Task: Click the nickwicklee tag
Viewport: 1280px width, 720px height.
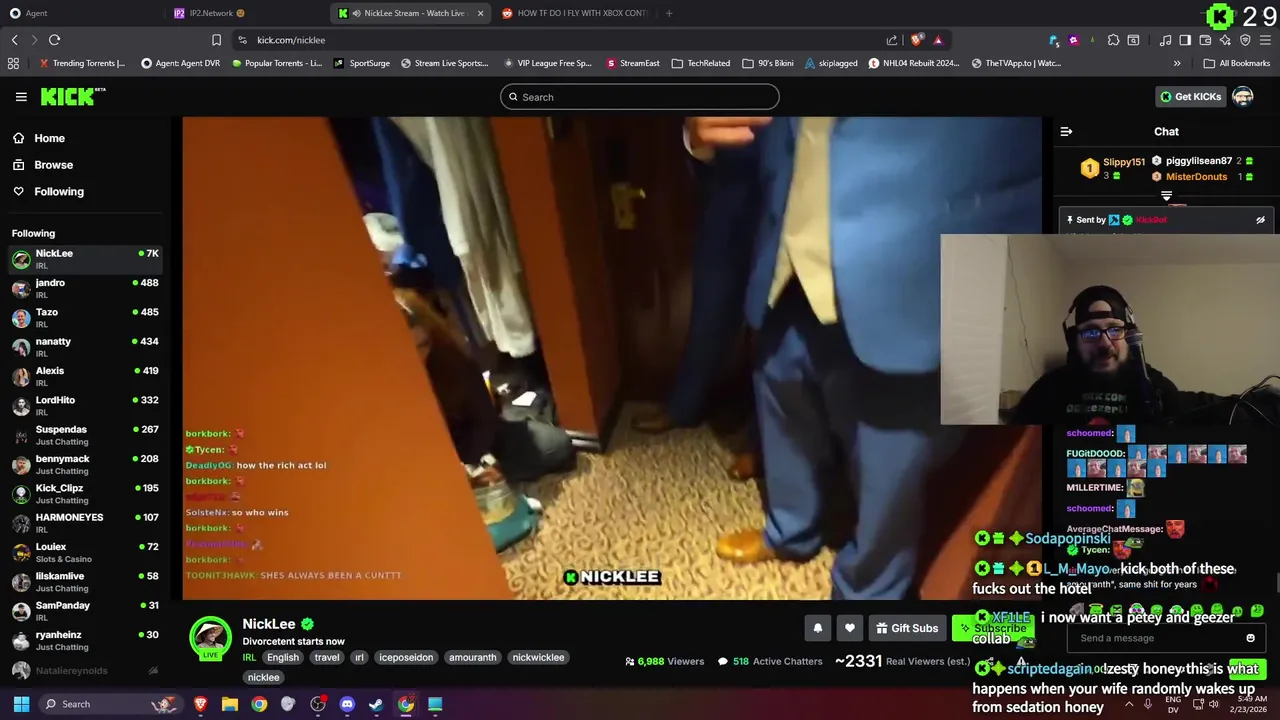Action: pyautogui.click(x=538, y=657)
